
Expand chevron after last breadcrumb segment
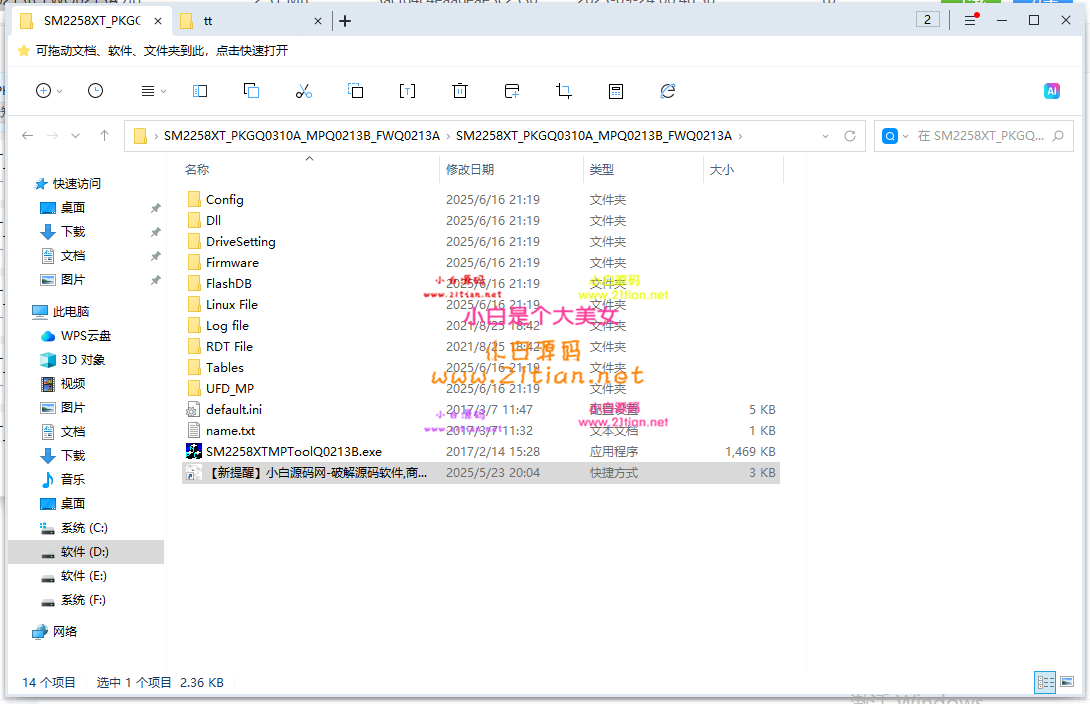740,136
